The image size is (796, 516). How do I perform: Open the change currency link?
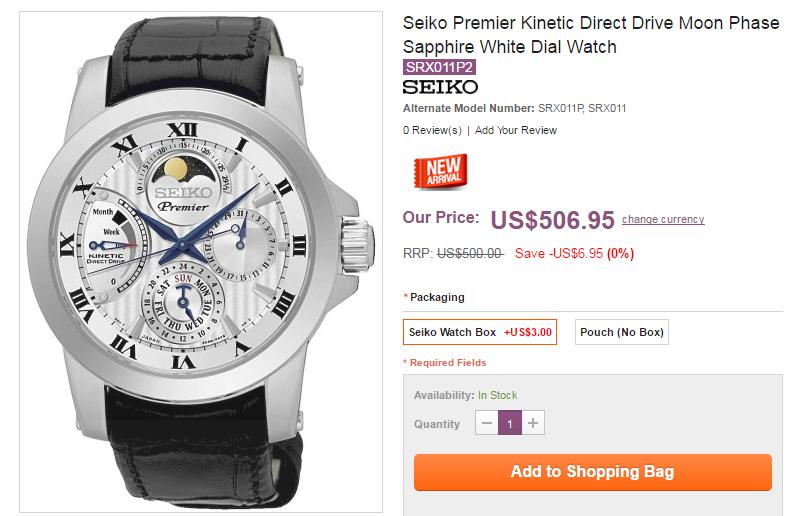click(663, 219)
